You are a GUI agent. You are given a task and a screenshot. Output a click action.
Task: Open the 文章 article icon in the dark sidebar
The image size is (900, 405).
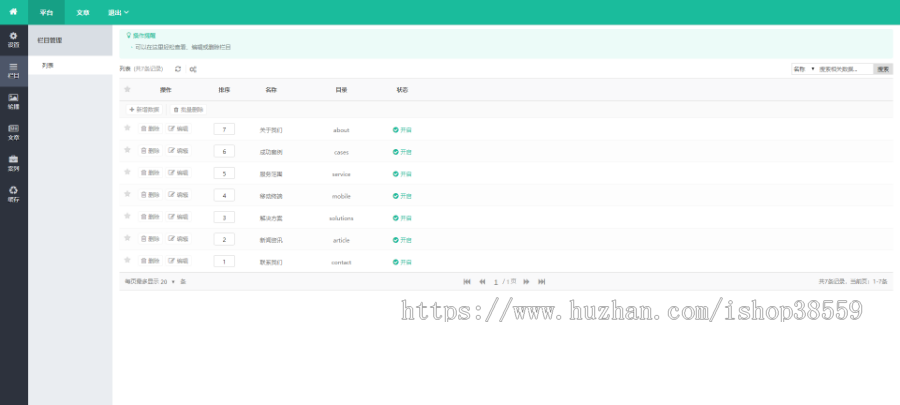point(14,133)
